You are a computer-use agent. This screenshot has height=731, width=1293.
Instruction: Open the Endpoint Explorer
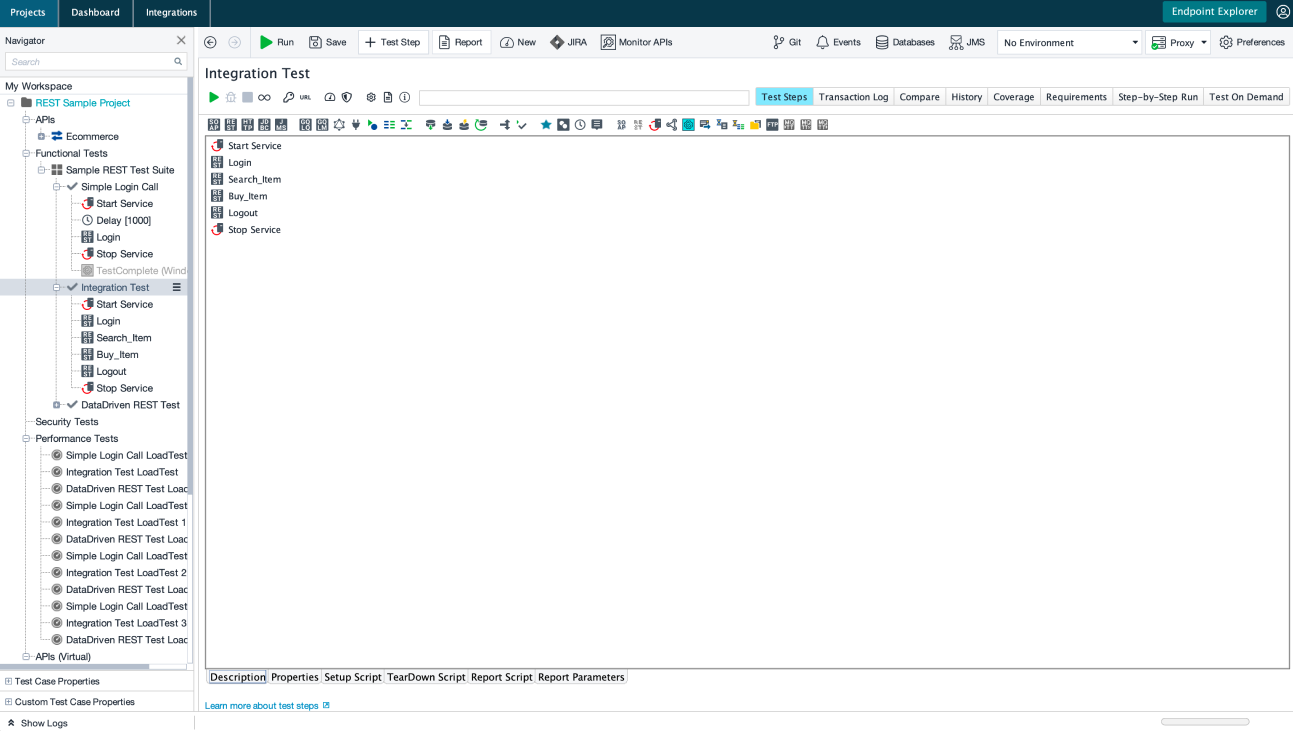[1214, 11]
